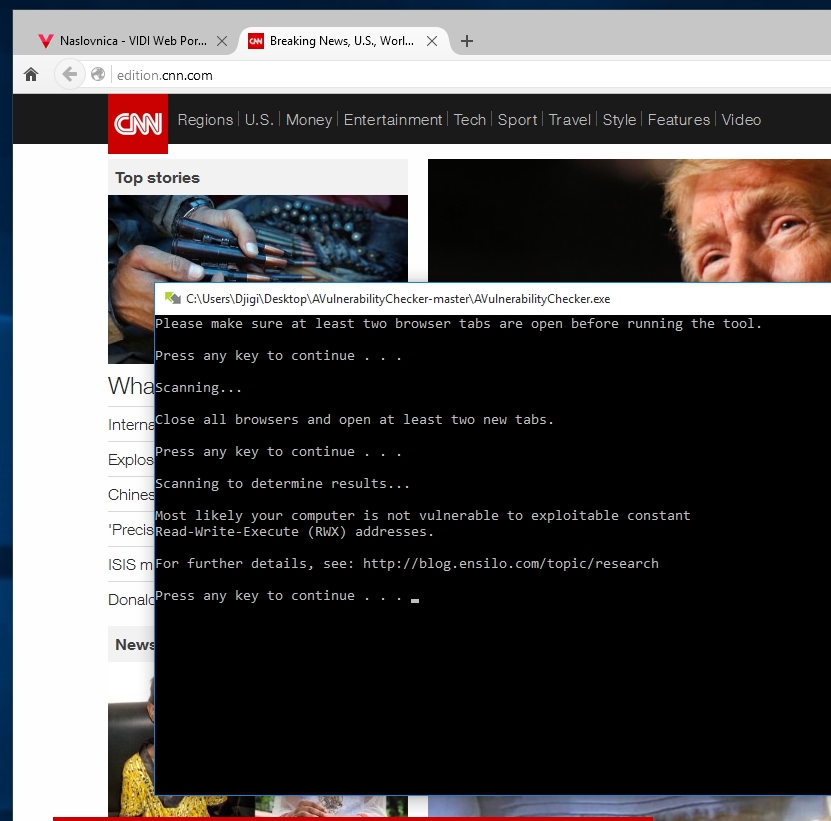
Task: Click the Vivaldi home button
Action: 31,75
